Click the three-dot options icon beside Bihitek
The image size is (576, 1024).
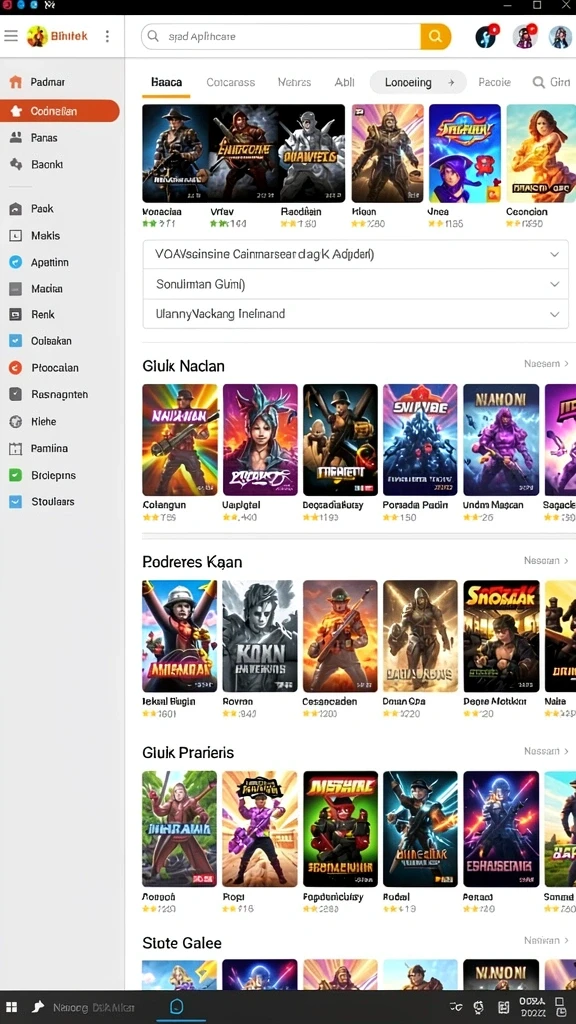point(107,36)
